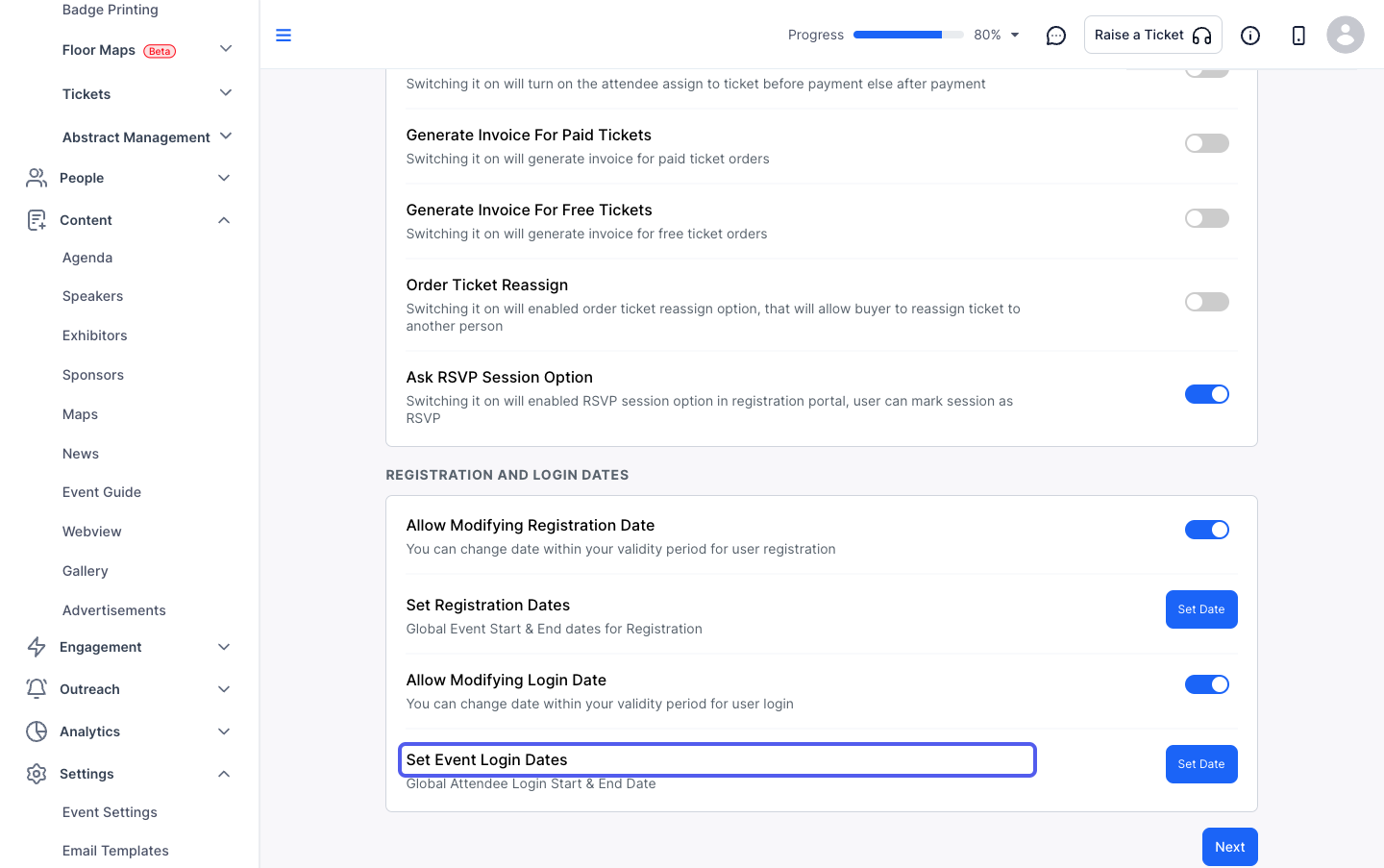Click the Beta badge on Floor Maps
The width and height of the screenshot is (1384, 868).
click(160, 51)
